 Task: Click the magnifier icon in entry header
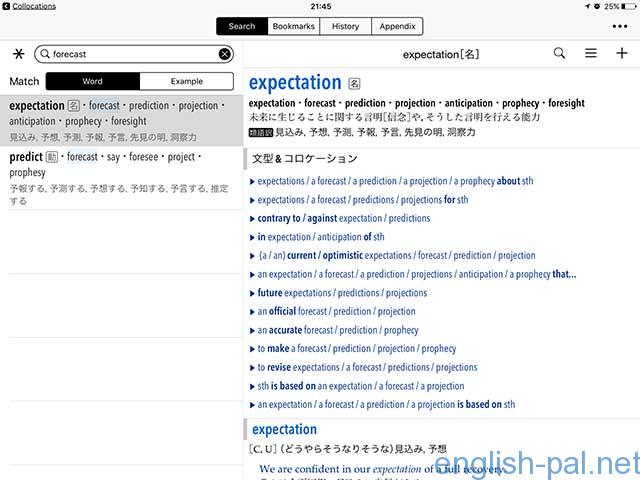point(559,54)
